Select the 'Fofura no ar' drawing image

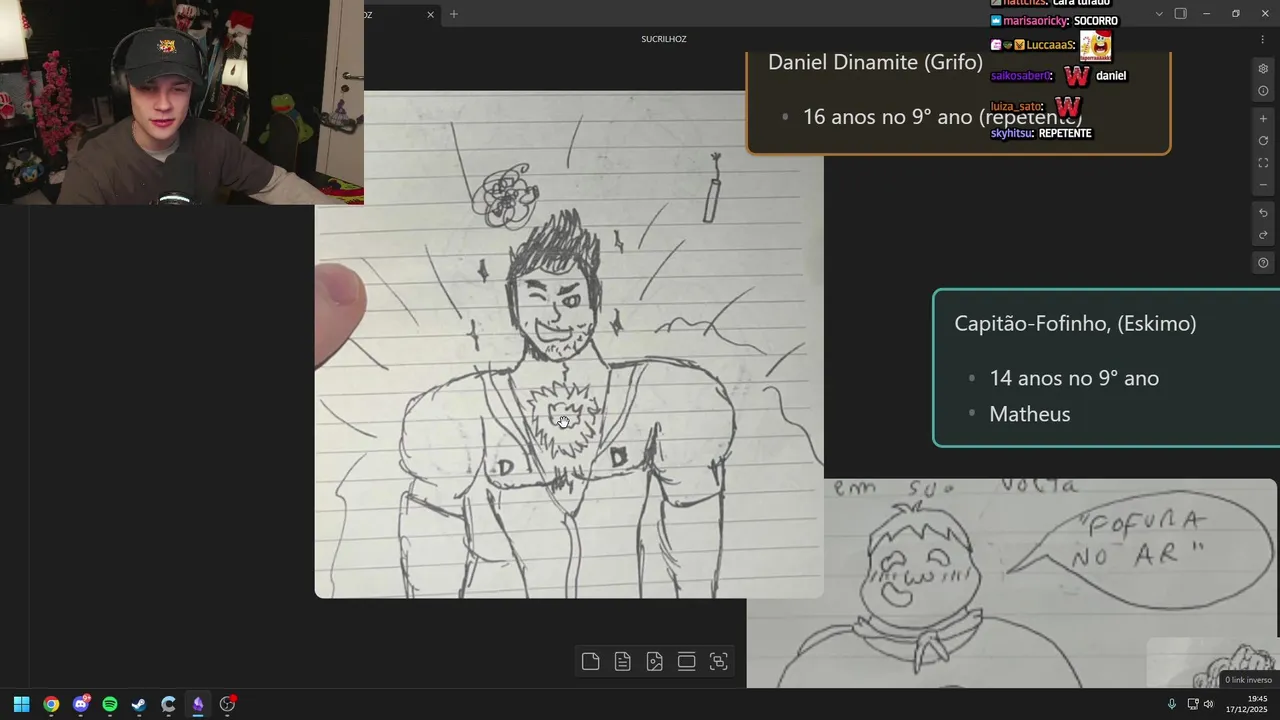1012,583
